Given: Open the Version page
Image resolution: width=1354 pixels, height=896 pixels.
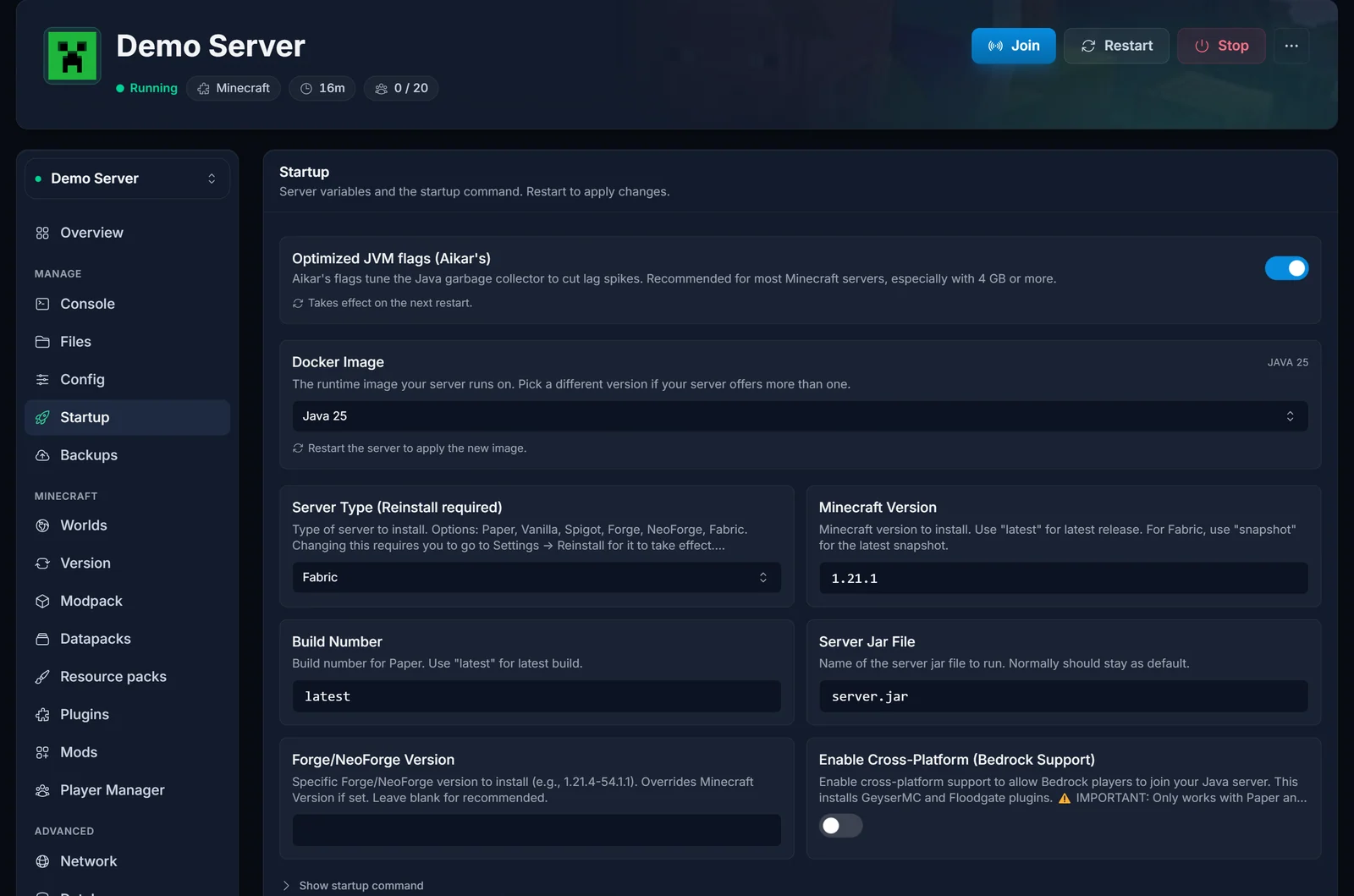Looking at the screenshot, I should click(127, 563).
